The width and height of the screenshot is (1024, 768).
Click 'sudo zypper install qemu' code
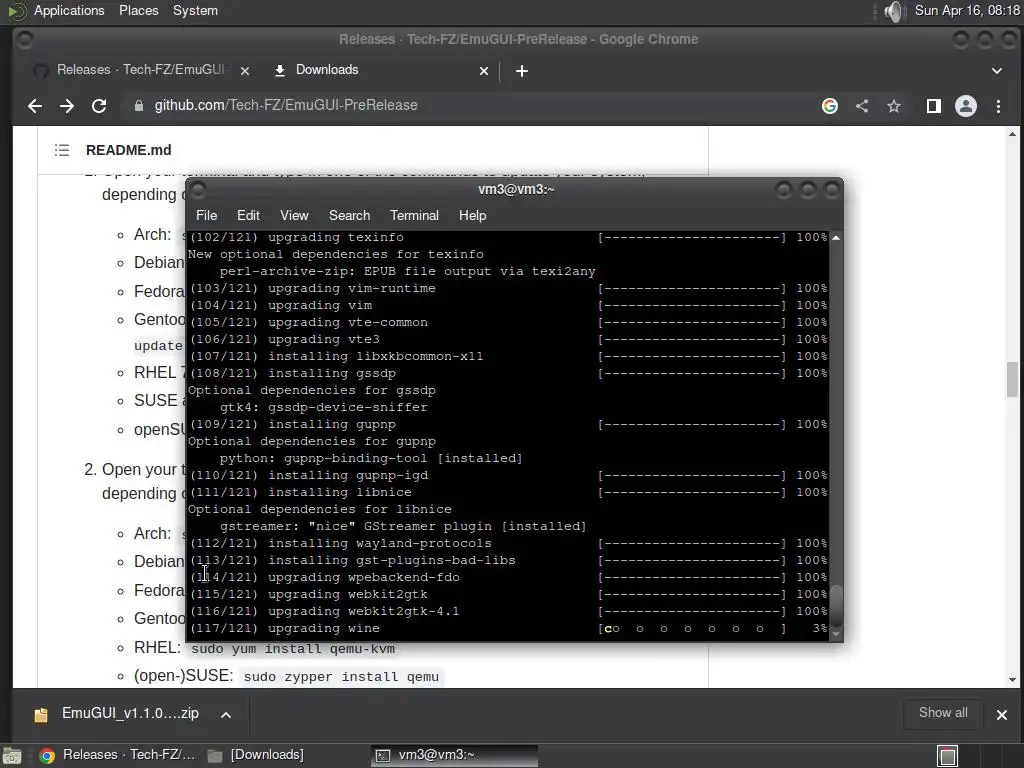pos(341,677)
